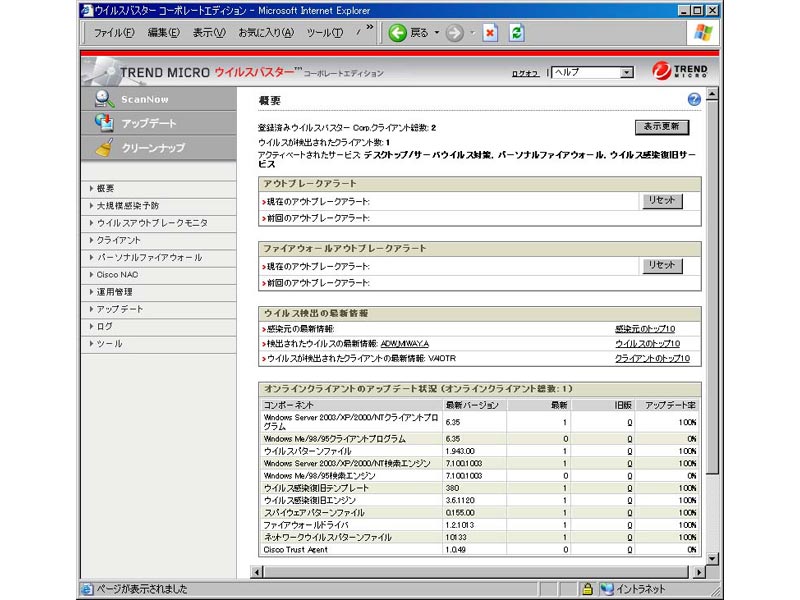Open the ウイルスのトップ10 link

tap(647, 344)
